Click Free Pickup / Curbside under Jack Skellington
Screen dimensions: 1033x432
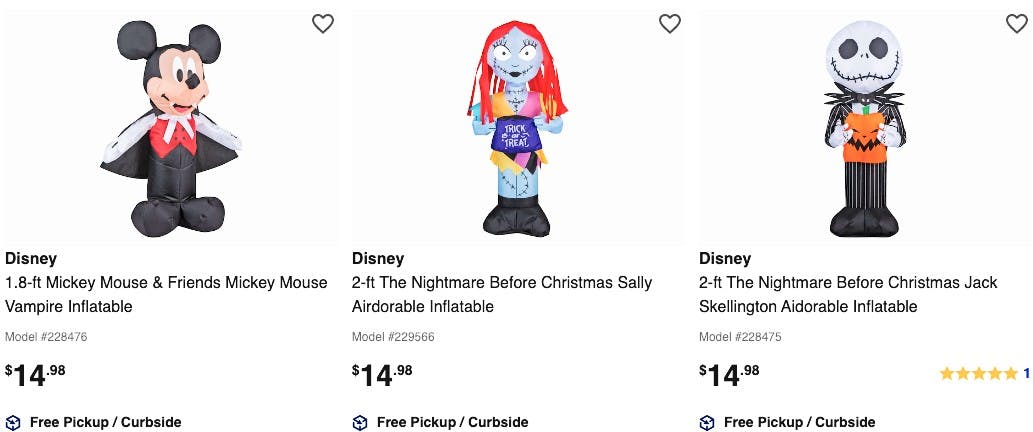pyautogui.click(x=800, y=422)
